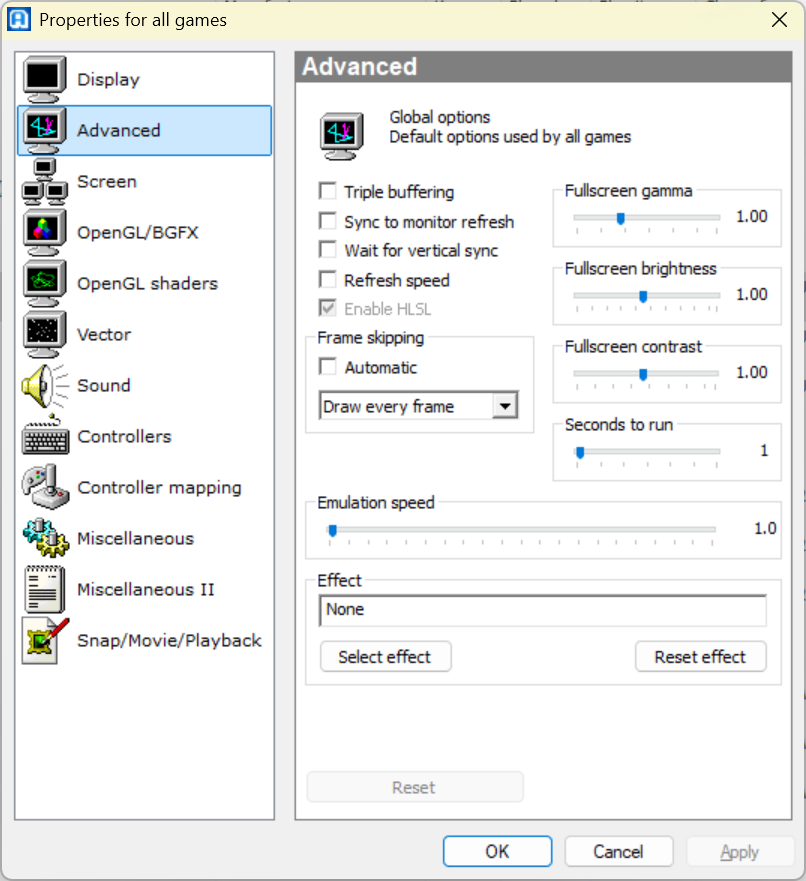Click the Vector starfield monitor icon
The height and width of the screenshot is (881, 806).
[x=44, y=334]
